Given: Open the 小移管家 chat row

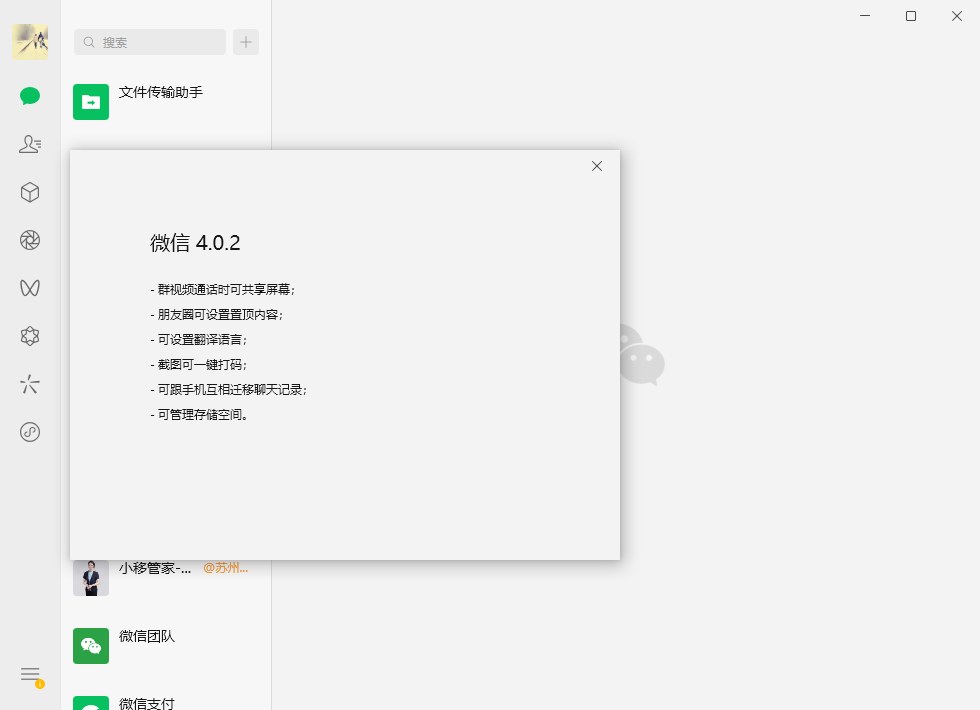Looking at the screenshot, I should [166, 578].
